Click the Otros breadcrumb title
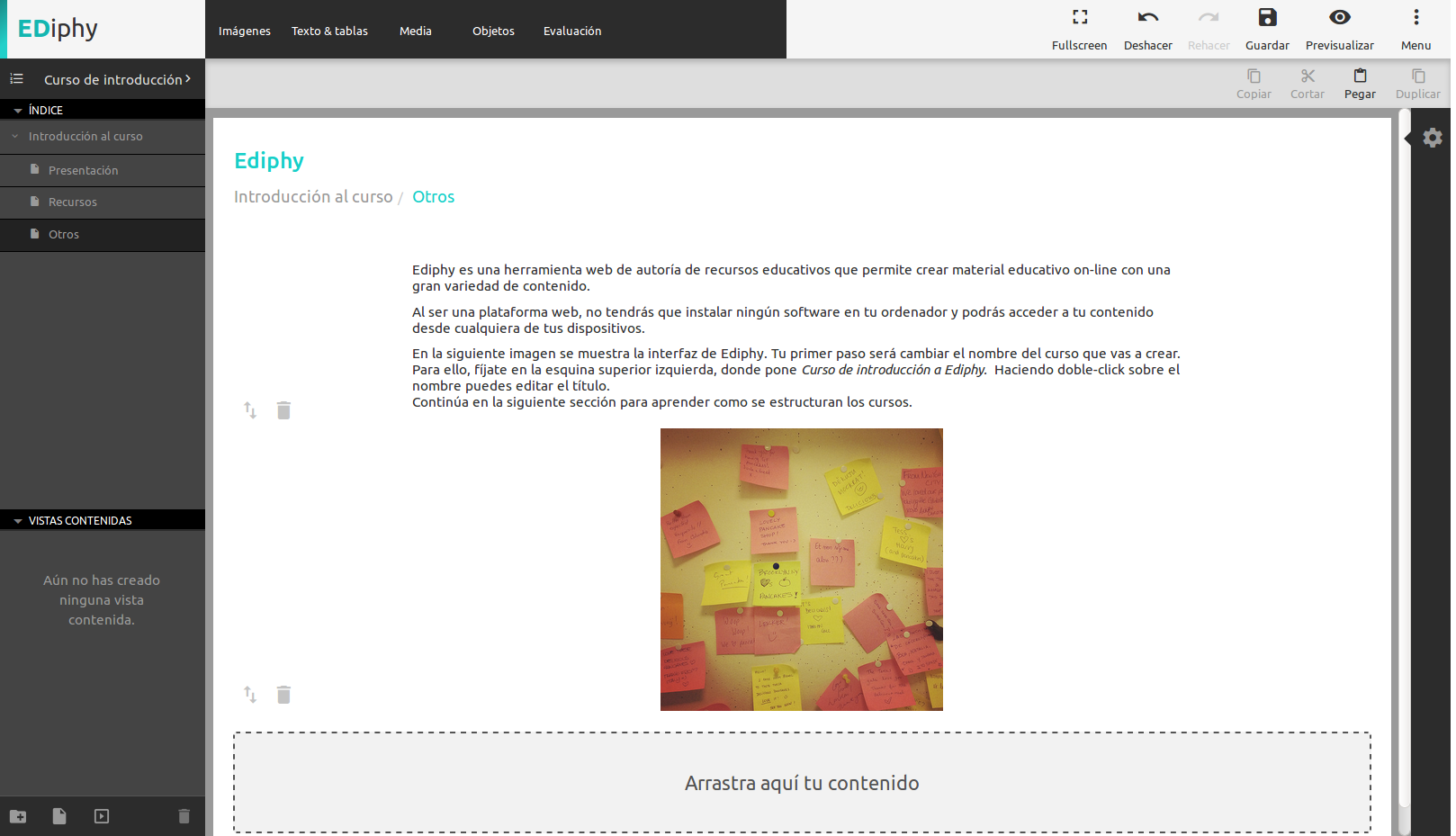Viewport: 1456px width, 836px height. coord(434,197)
